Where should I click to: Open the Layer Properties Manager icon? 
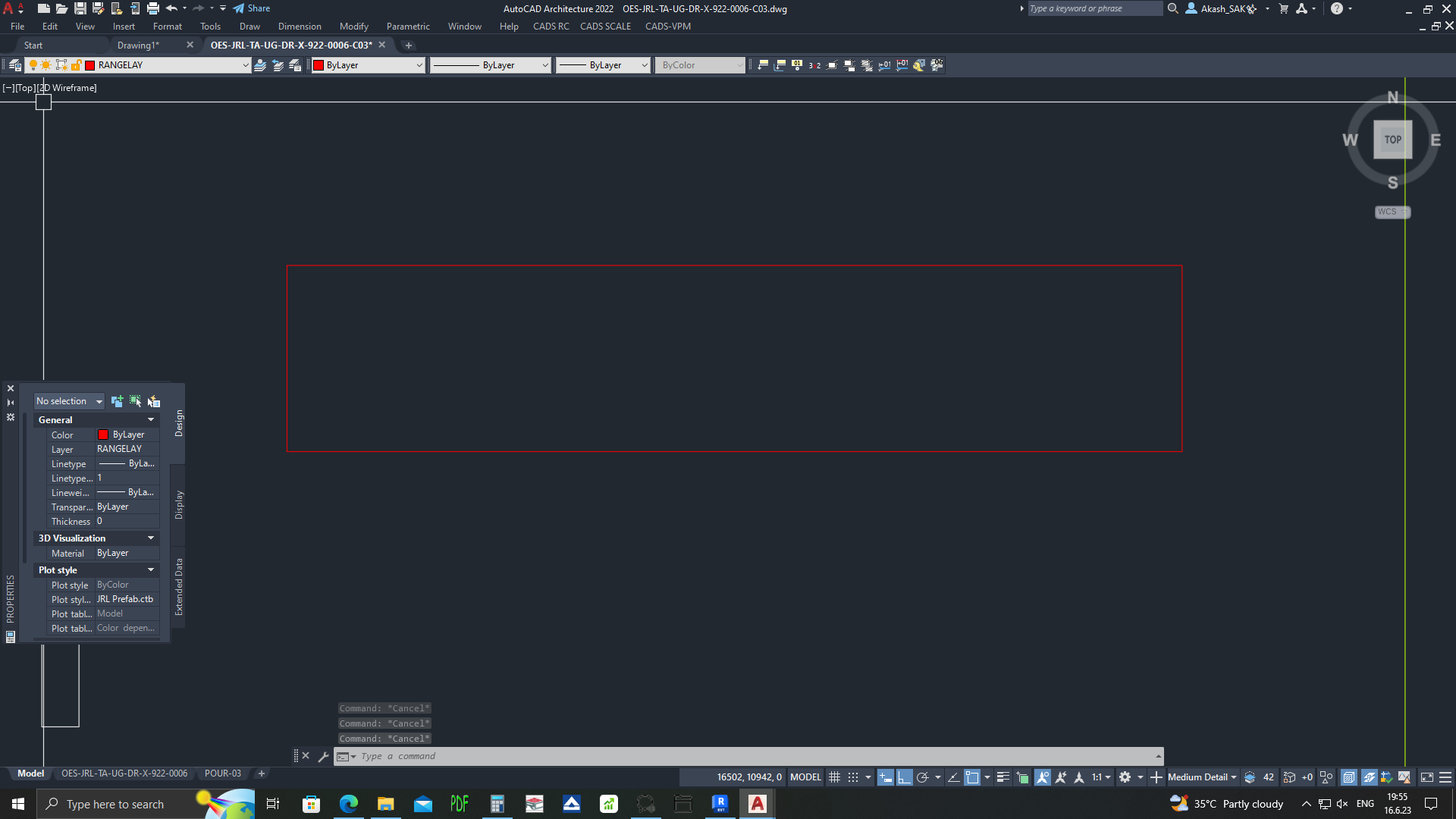click(x=13, y=65)
